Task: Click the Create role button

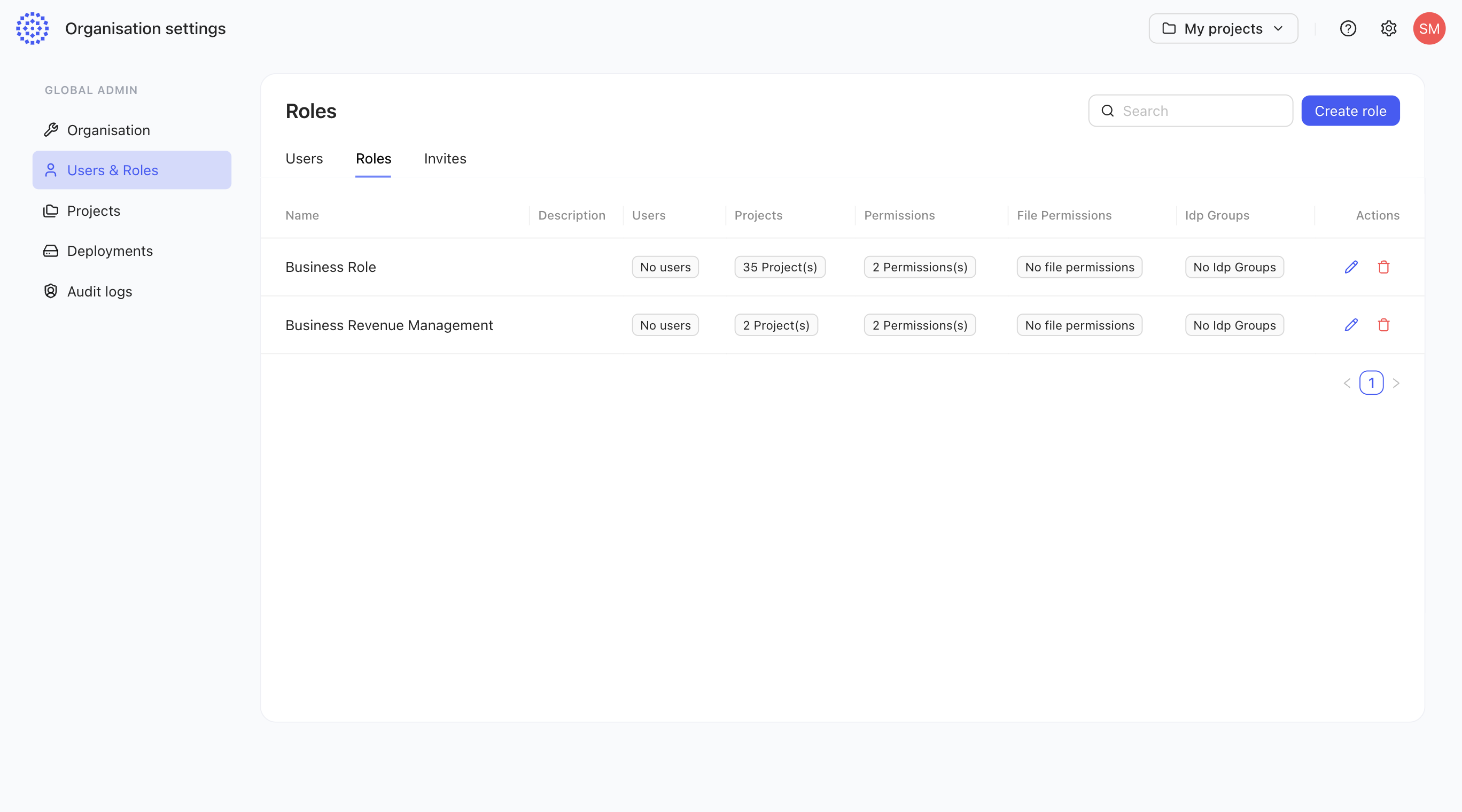Action: pos(1350,111)
